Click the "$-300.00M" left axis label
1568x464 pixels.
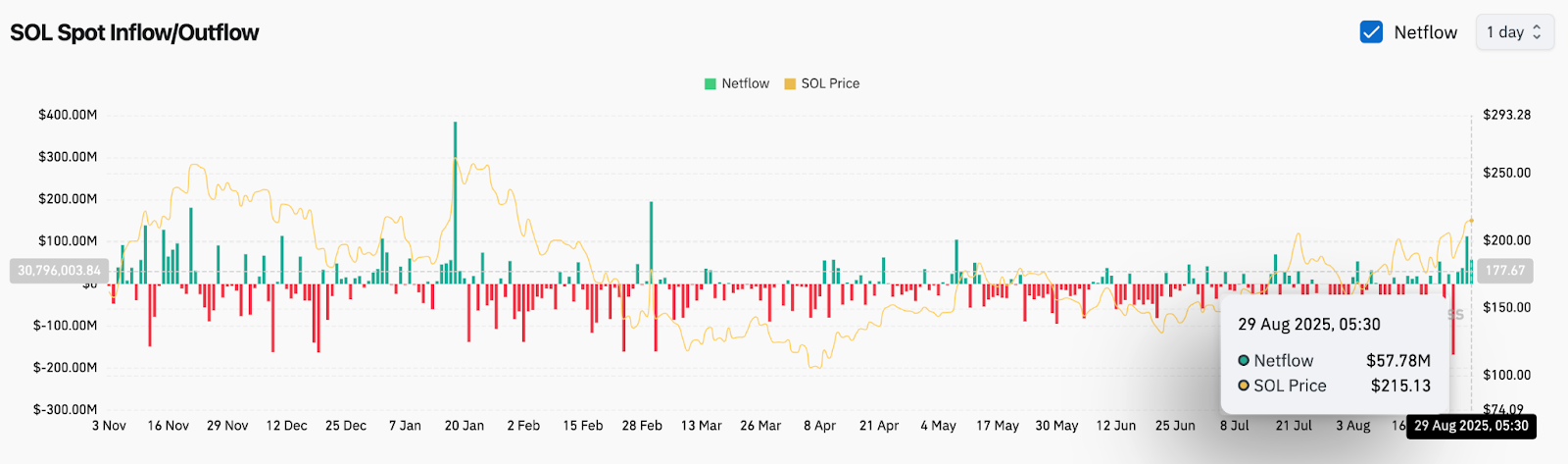66,409
